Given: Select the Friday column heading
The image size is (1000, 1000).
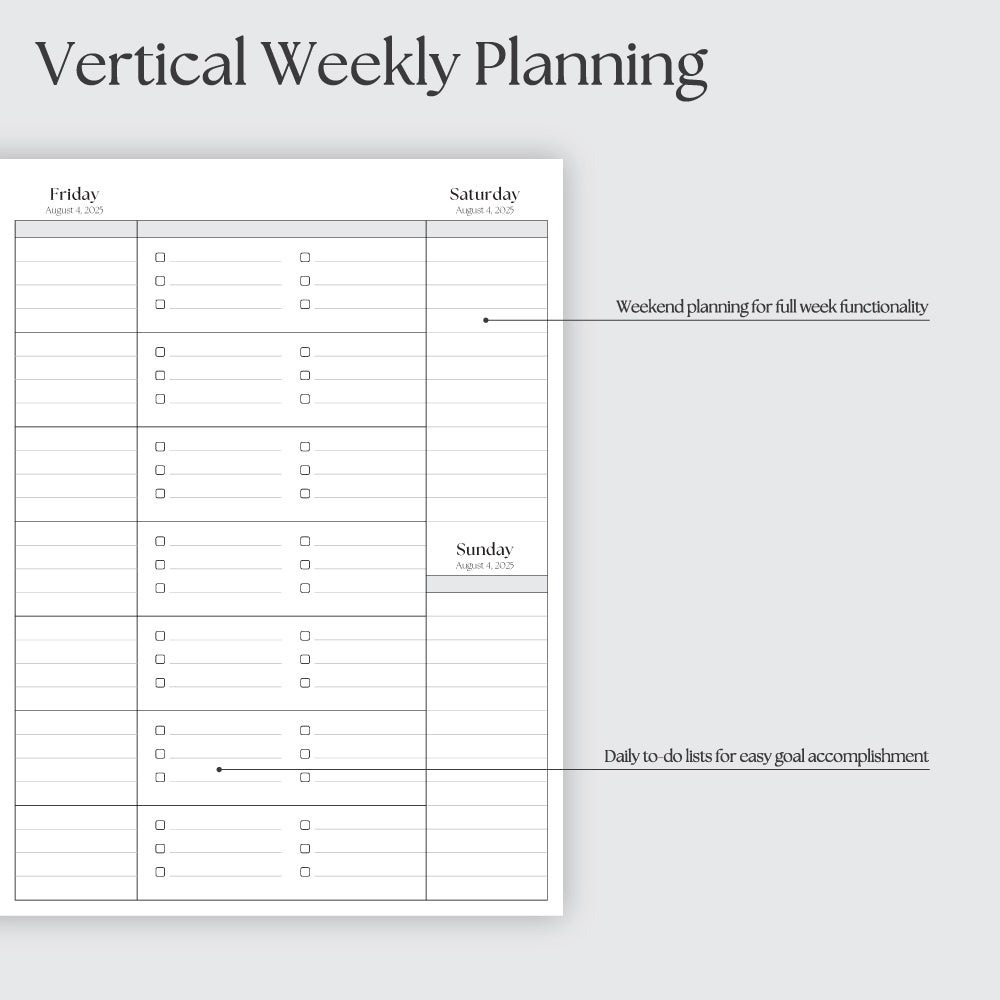Looking at the screenshot, I should (x=75, y=194).
